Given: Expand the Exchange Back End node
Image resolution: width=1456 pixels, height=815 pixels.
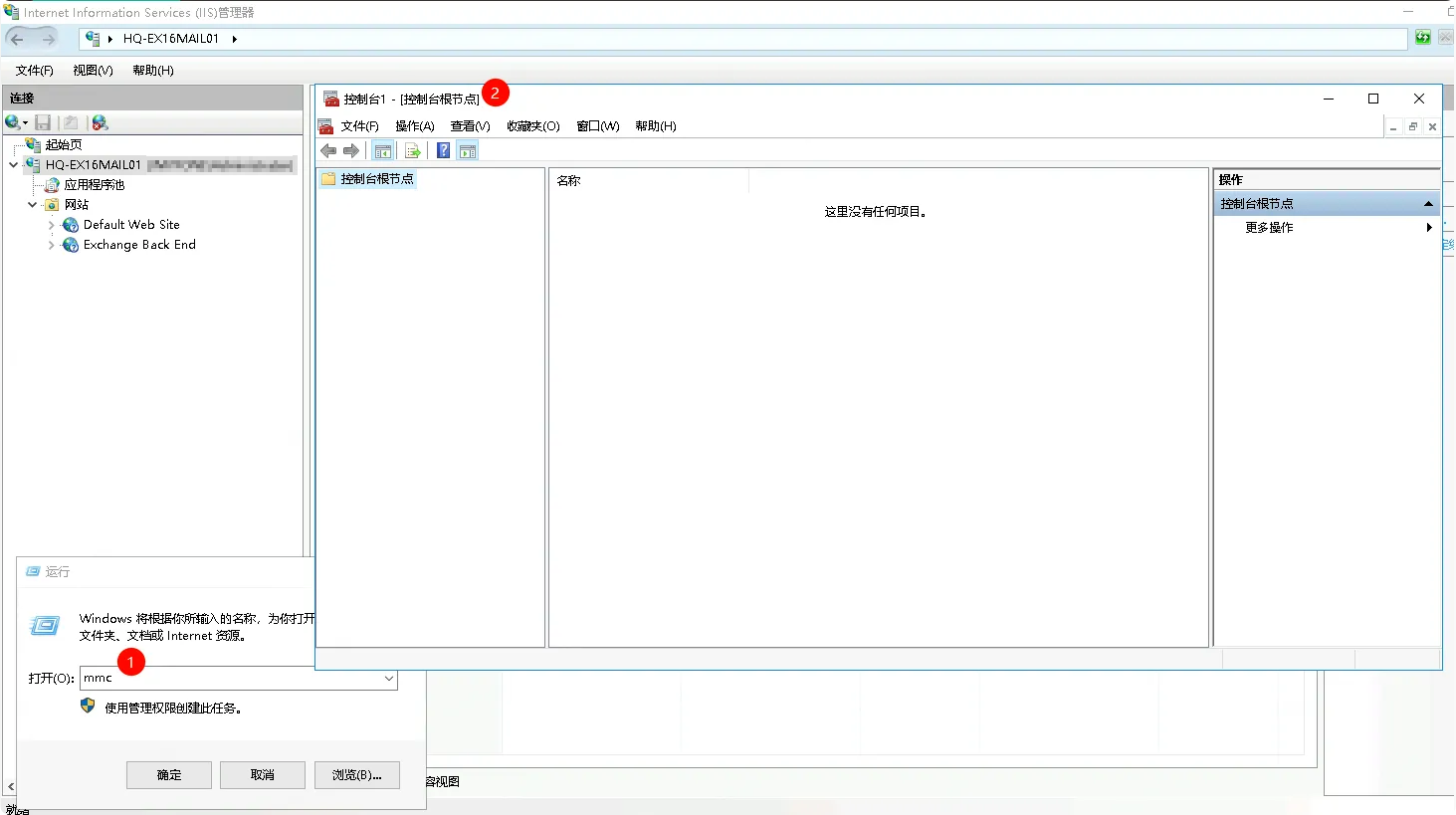Looking at the screenshot, I should pyautogui.click(x=52, y=245).
